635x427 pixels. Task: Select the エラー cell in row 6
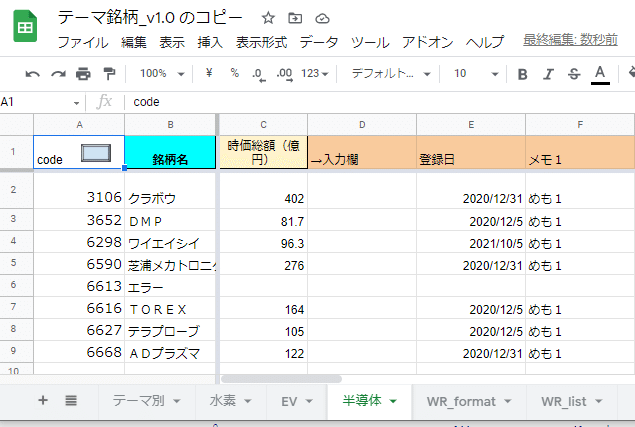[x=170, y=286]
